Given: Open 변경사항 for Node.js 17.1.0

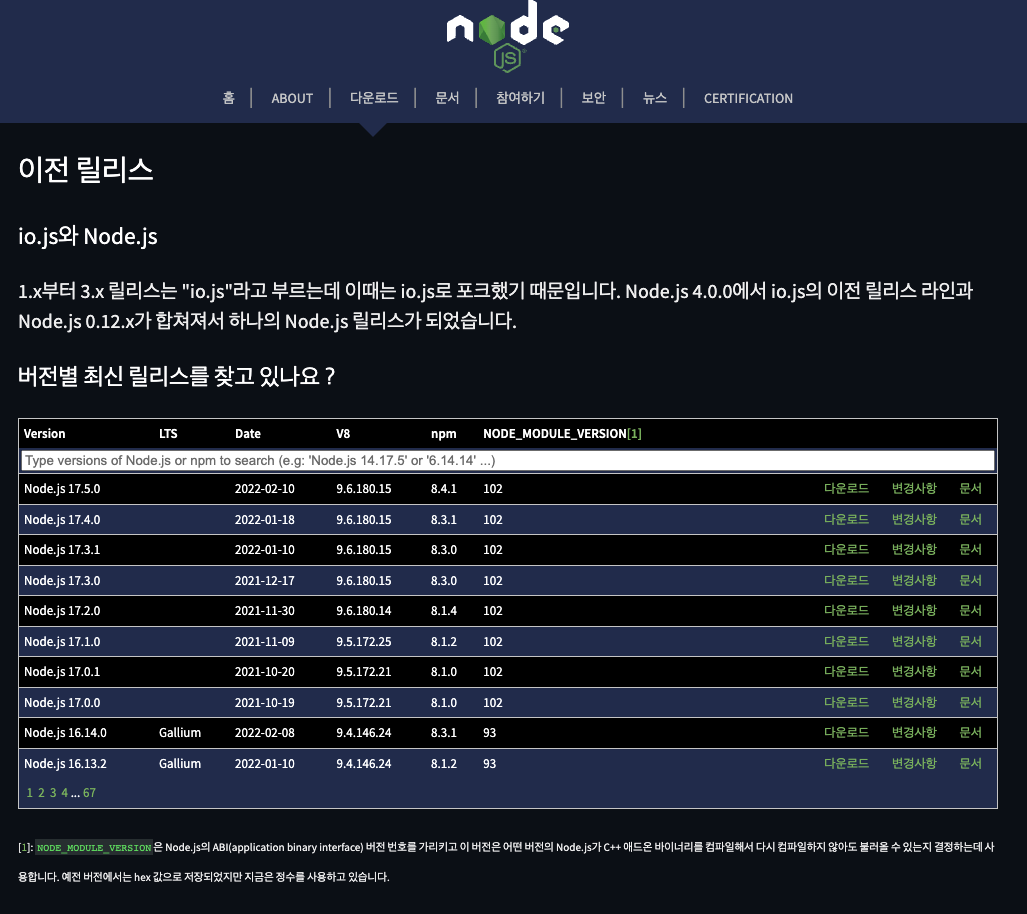Looking at the screenshot, I should click(914, 641).
